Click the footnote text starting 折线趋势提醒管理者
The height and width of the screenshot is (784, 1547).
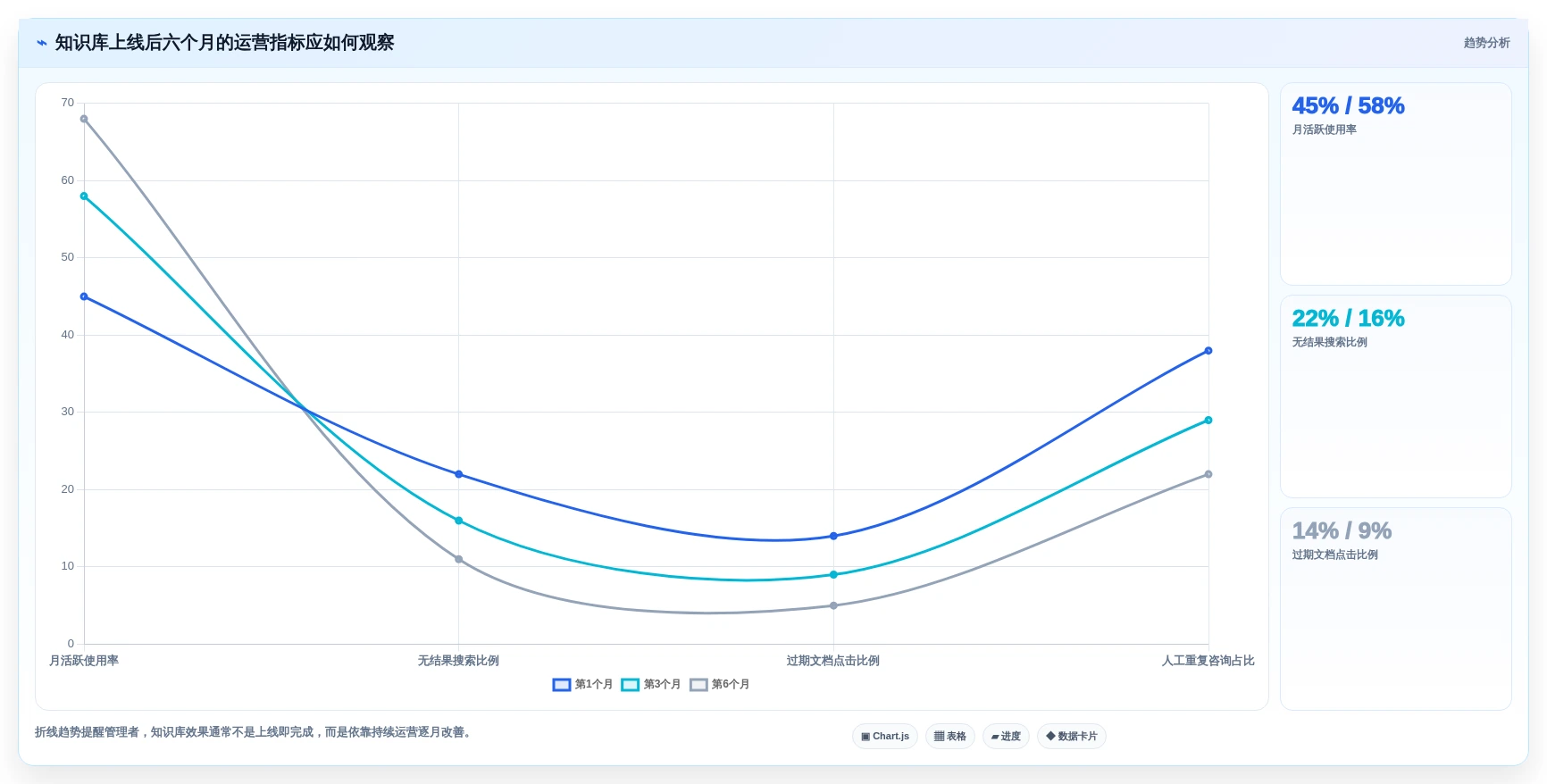[x=253, y=732]
